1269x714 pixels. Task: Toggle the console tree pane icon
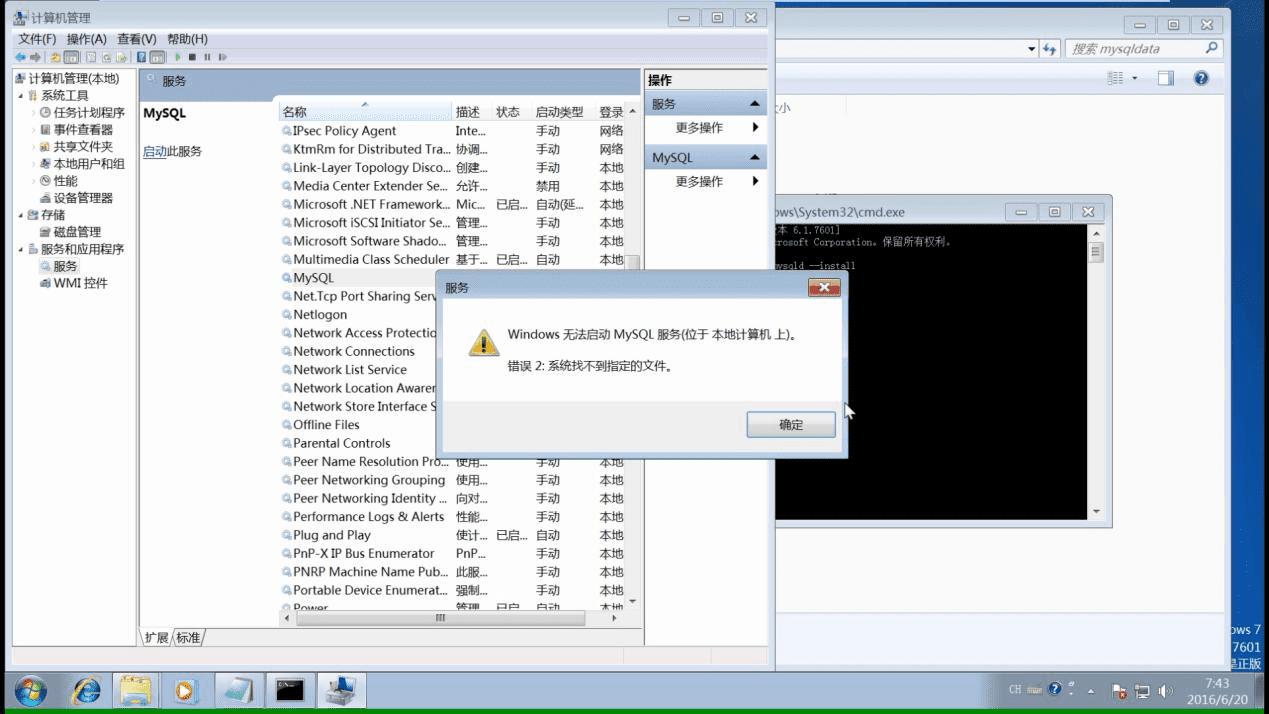(x=73, y=57)
